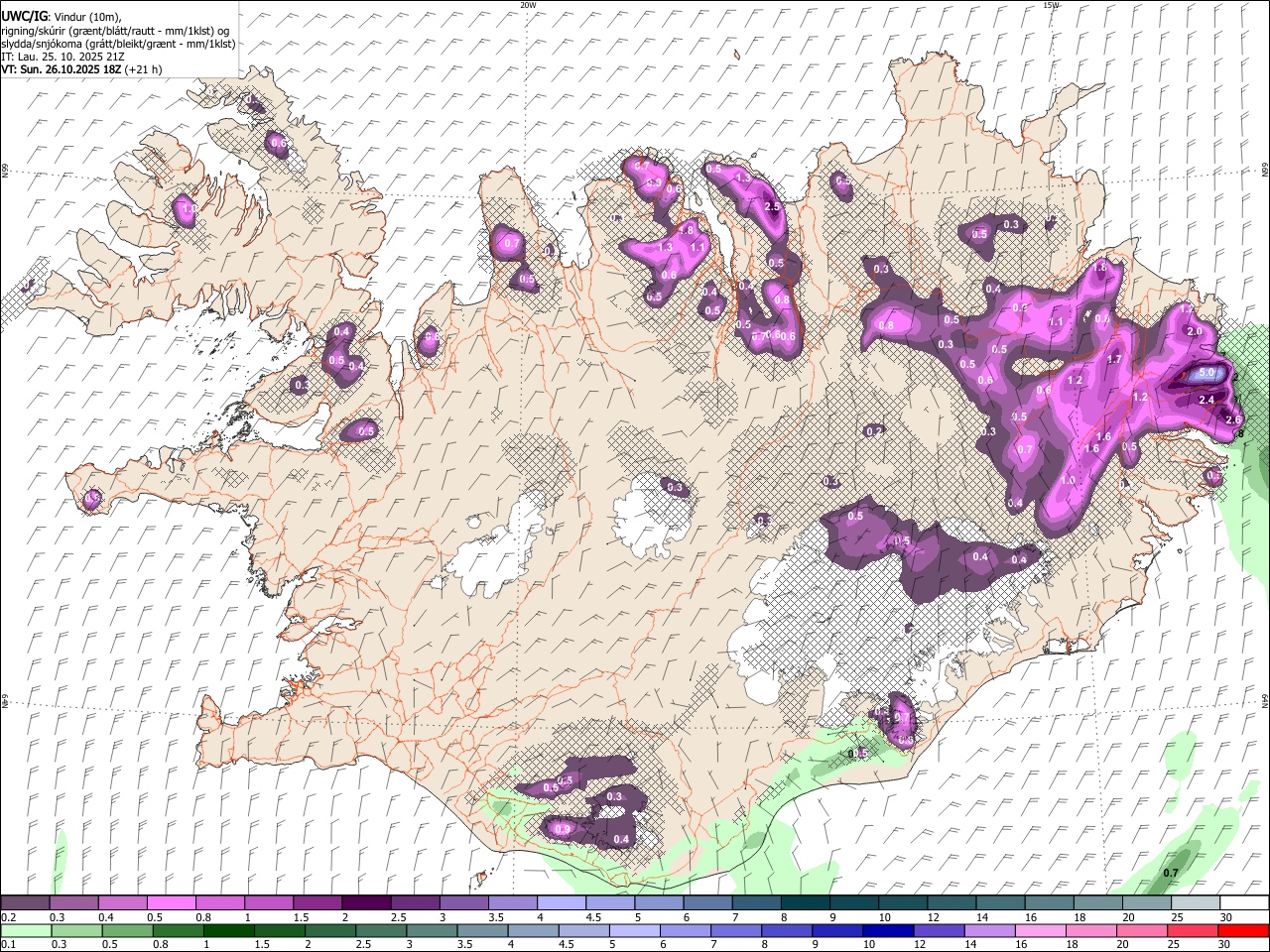Click the light violet 14–16 rain-scale swatch
Image resolution: width=1270 pixels, height=952 pixels.
click(x=988, y=930)
